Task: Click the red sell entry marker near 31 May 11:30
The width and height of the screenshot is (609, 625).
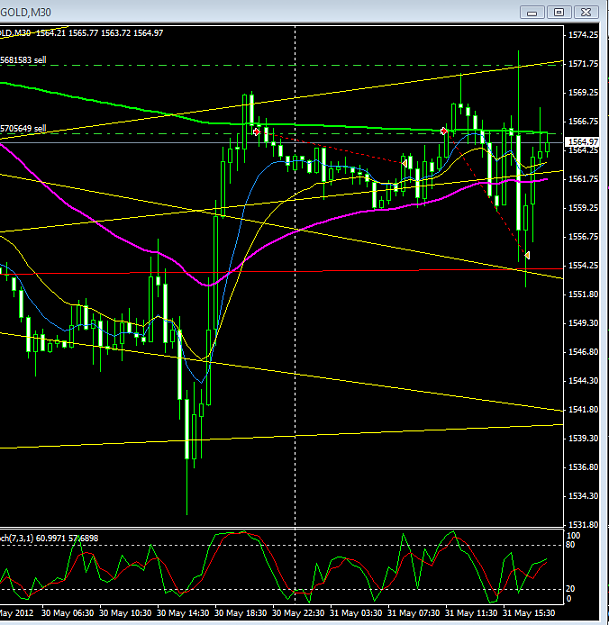Action: click(x=444, y=131)
